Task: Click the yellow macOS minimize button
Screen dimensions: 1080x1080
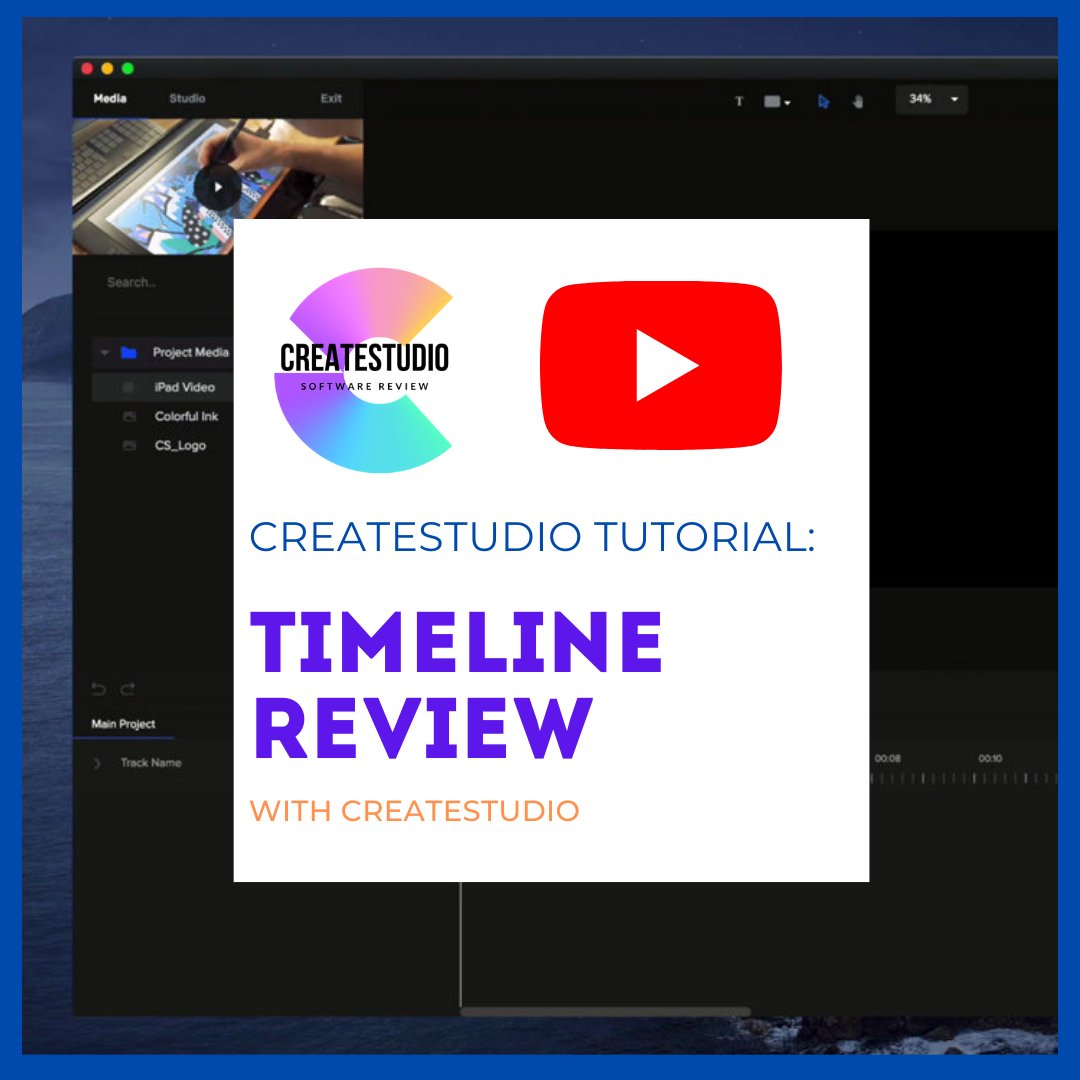Action: point(107,68)
